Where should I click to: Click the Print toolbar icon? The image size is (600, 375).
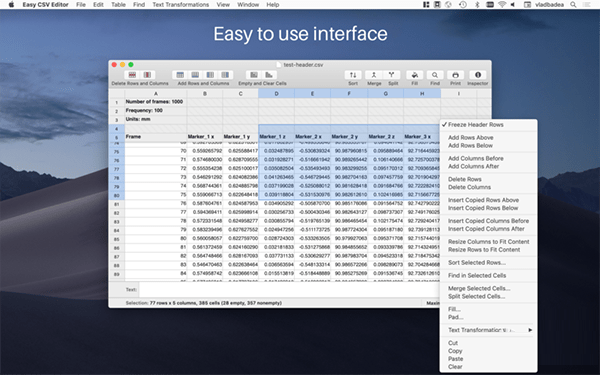coord(455,75)
